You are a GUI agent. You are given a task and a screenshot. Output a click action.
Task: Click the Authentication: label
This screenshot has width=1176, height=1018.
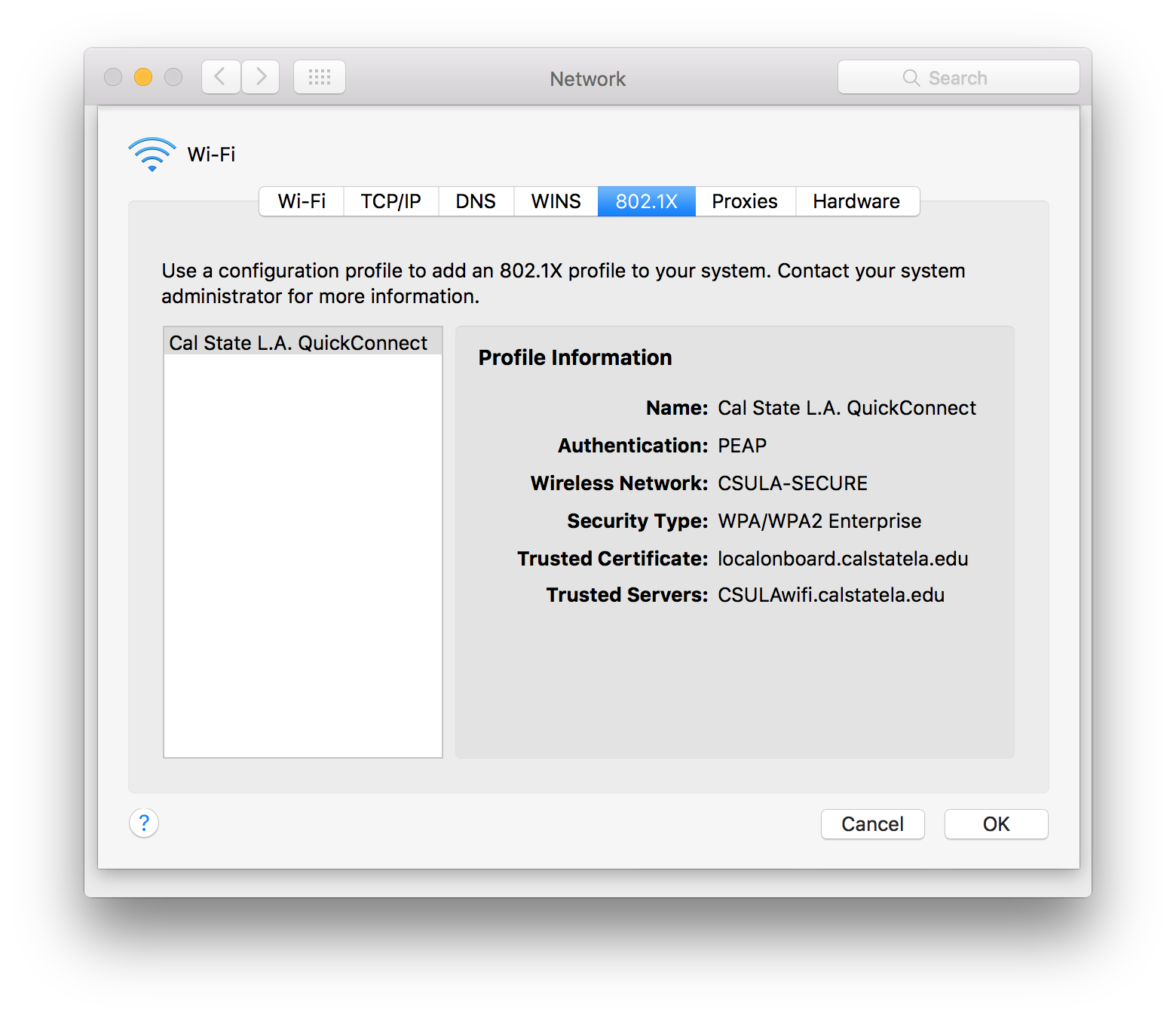(633, 446)
